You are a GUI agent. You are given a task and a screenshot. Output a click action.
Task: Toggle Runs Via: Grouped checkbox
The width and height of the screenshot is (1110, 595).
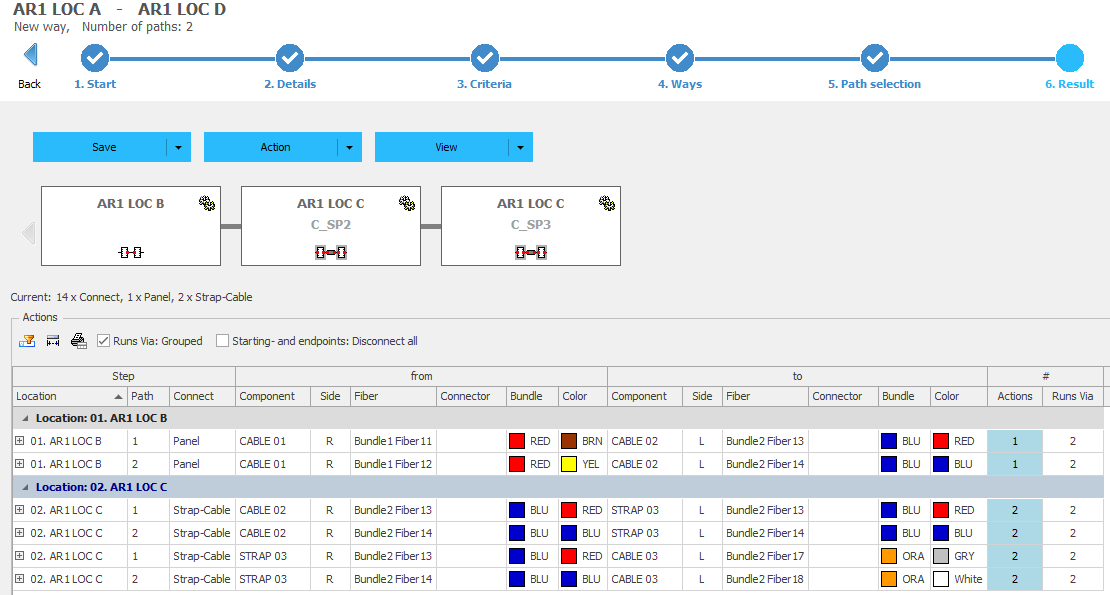103,341
